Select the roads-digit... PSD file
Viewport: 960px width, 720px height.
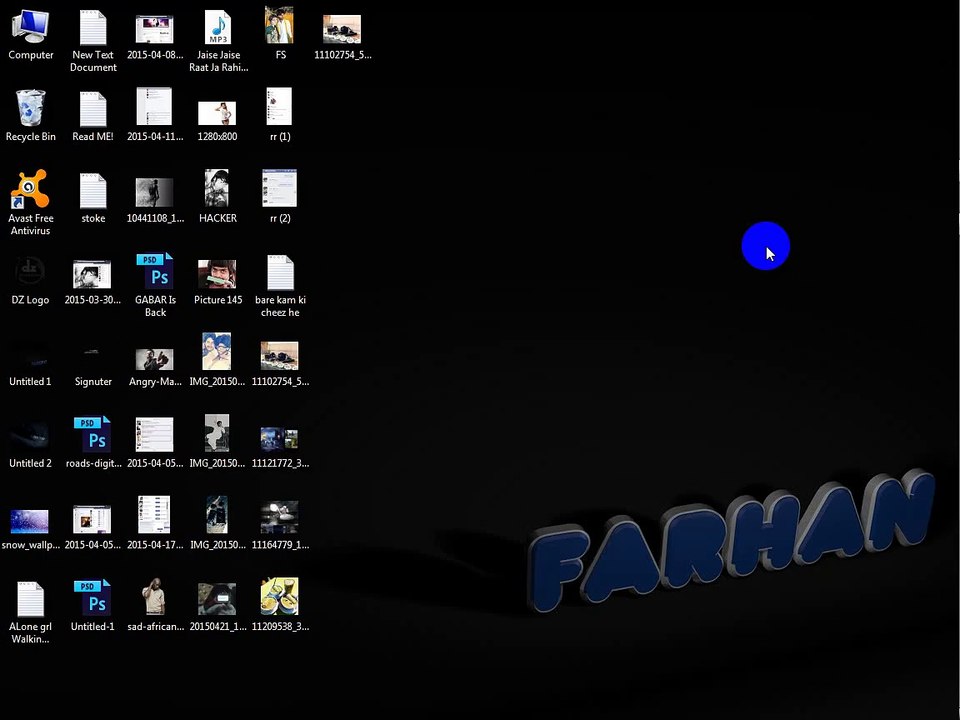point(93,442)
